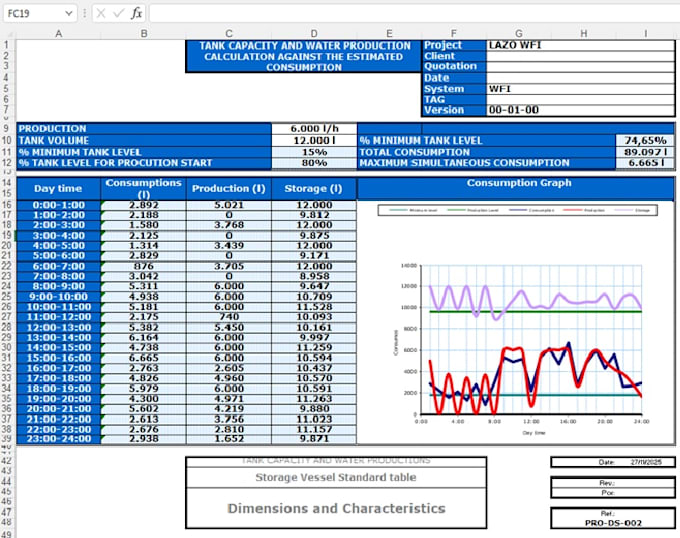Select the PRODUCTION value '6.000 l/h'
This screenshot has height=538, width=680.
tap(314, 129)
